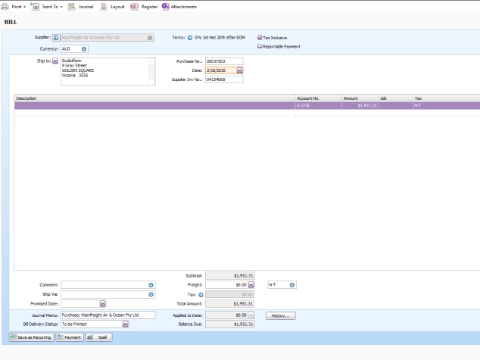Screen dimensions: 480x360
Task: Select the $1,951.31 amount cell in highlighted row
Action: click(360, 106)
